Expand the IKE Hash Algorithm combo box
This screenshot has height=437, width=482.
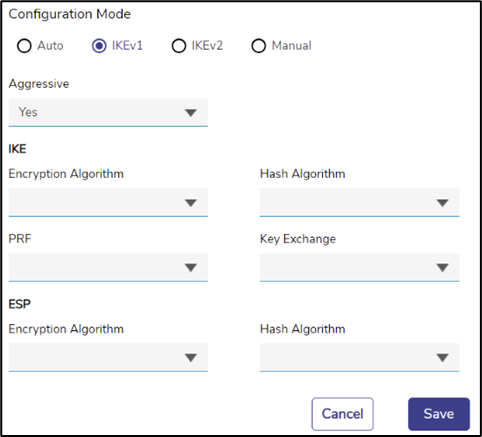tap(359, 202)
